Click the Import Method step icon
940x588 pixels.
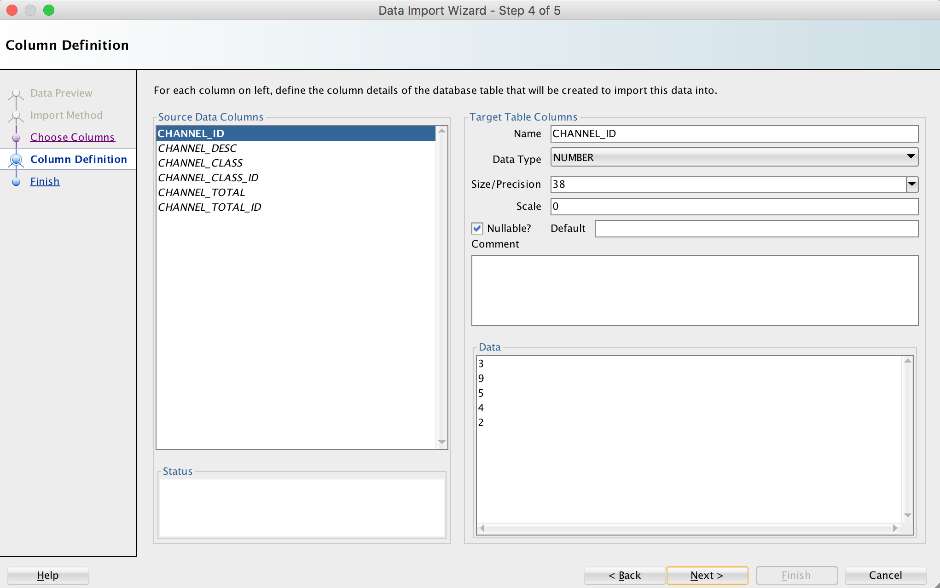[x=16, y=116]
